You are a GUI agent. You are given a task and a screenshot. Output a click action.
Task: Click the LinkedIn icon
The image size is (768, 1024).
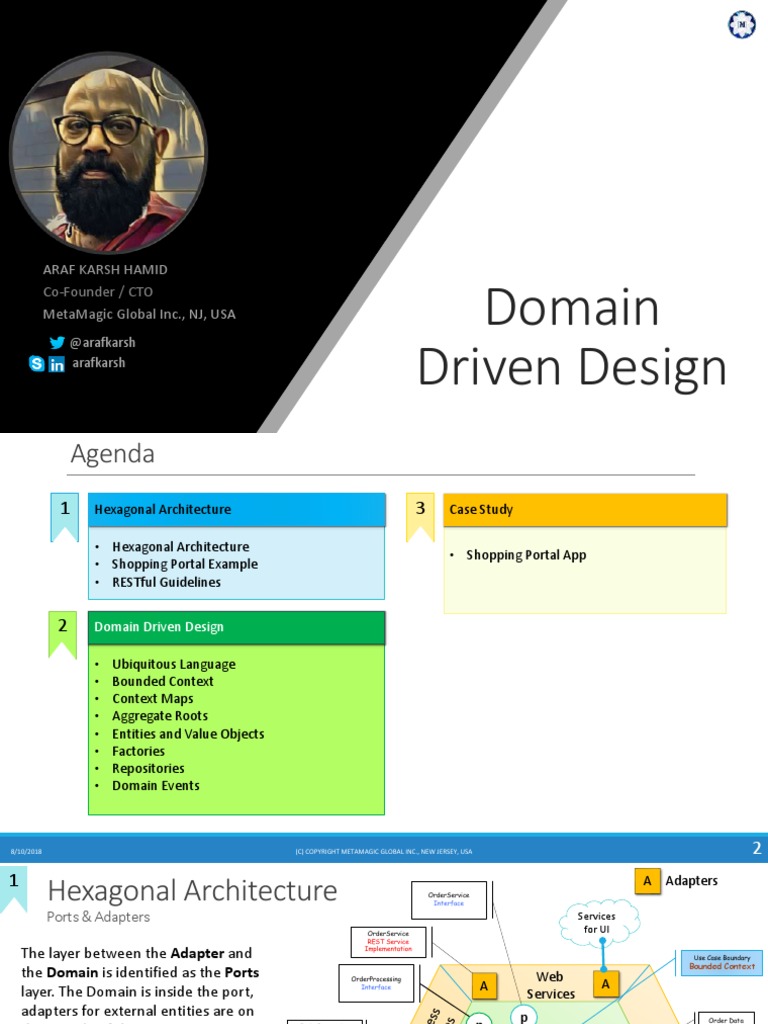click(57, 364)
